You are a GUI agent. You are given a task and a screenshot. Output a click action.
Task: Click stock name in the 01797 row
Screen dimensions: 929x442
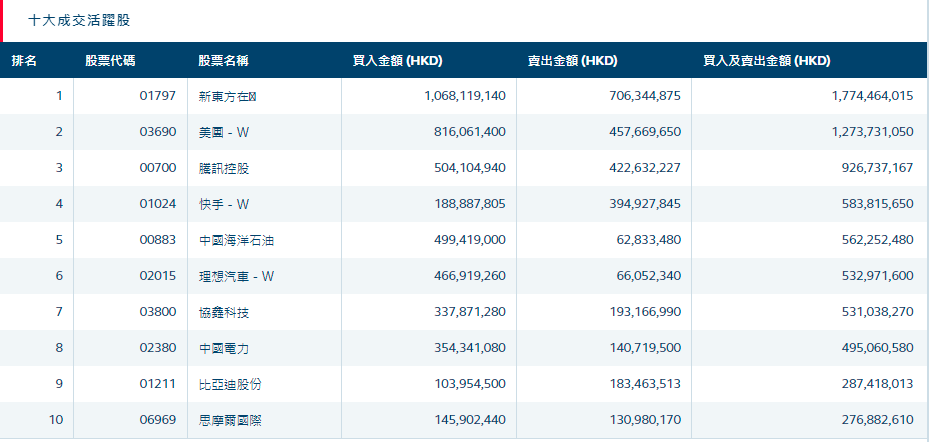pyautogui.click(x=228, y=97)
